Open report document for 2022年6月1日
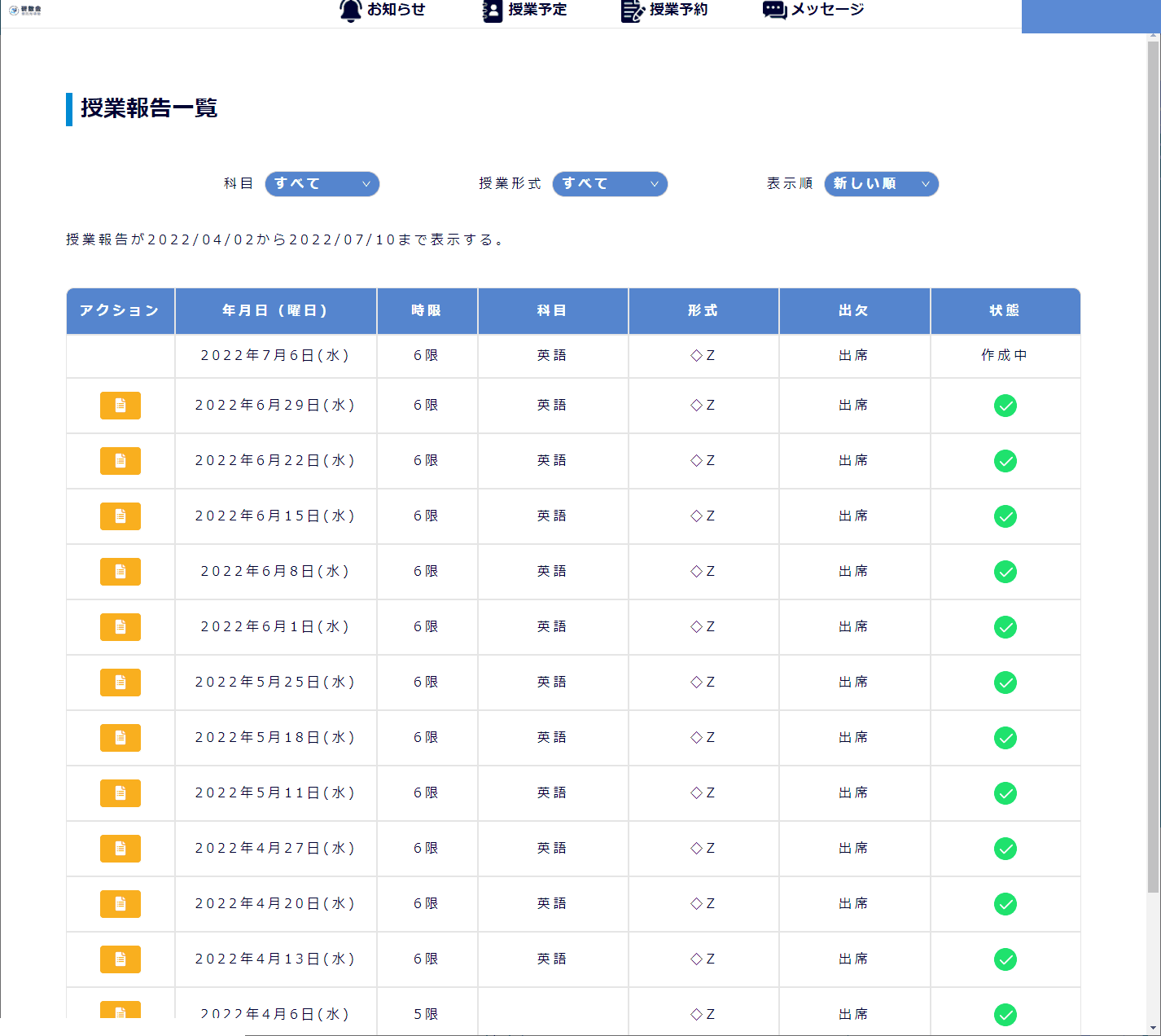 (x=120, y=627)
